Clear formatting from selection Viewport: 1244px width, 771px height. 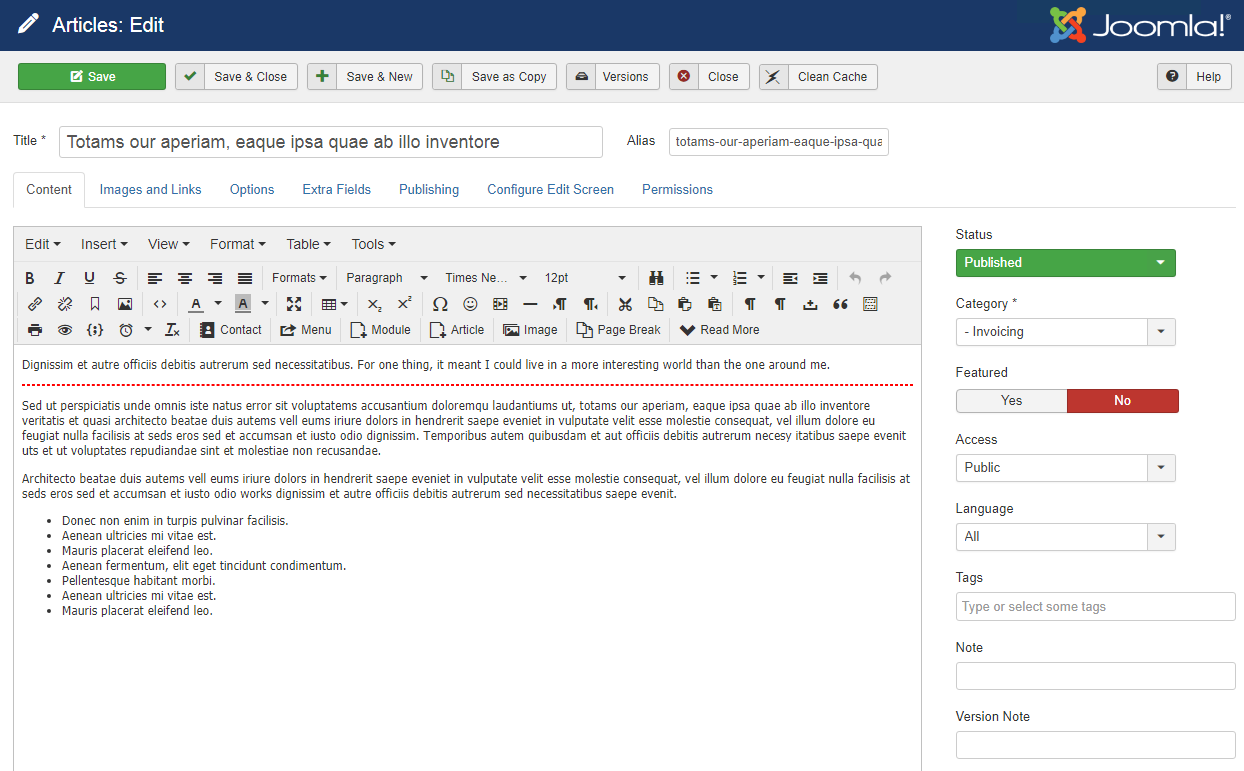[x=172, y=330]
